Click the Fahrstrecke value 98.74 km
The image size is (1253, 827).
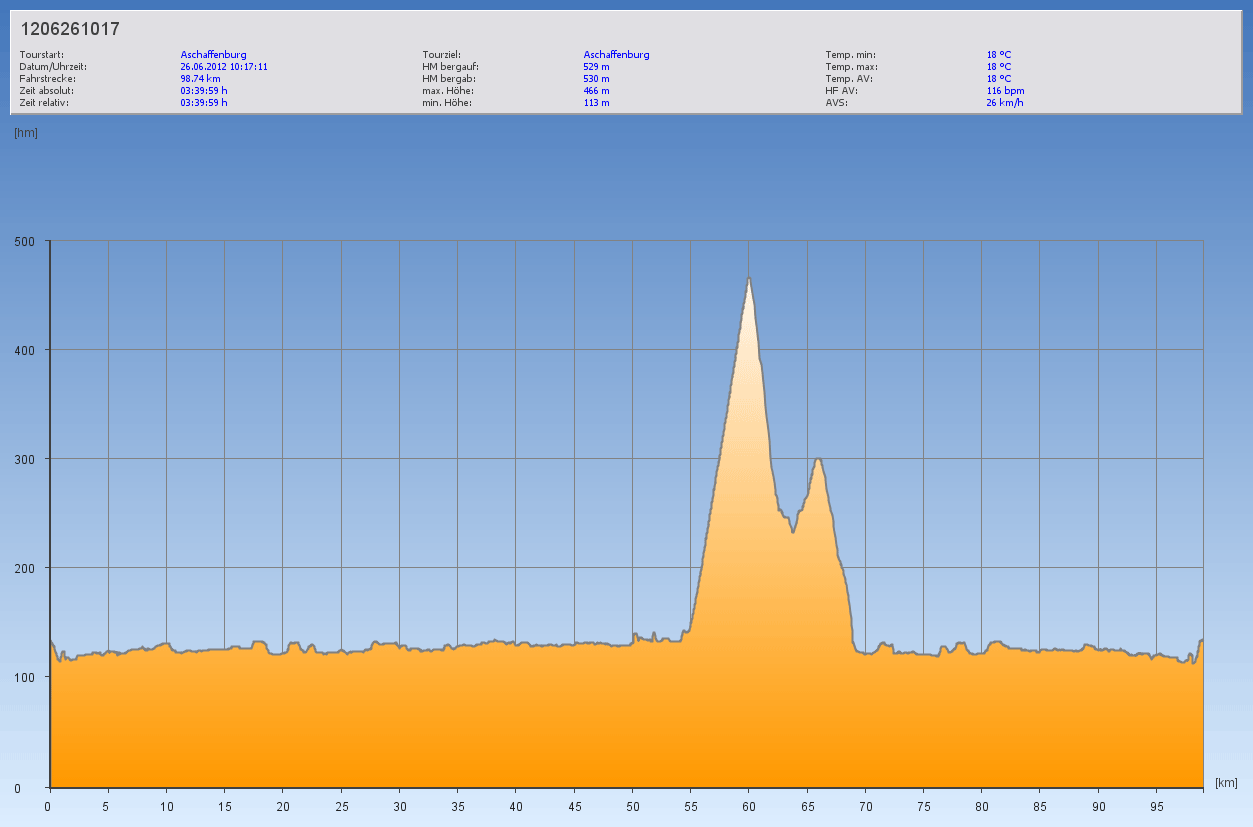pos(200,78)
